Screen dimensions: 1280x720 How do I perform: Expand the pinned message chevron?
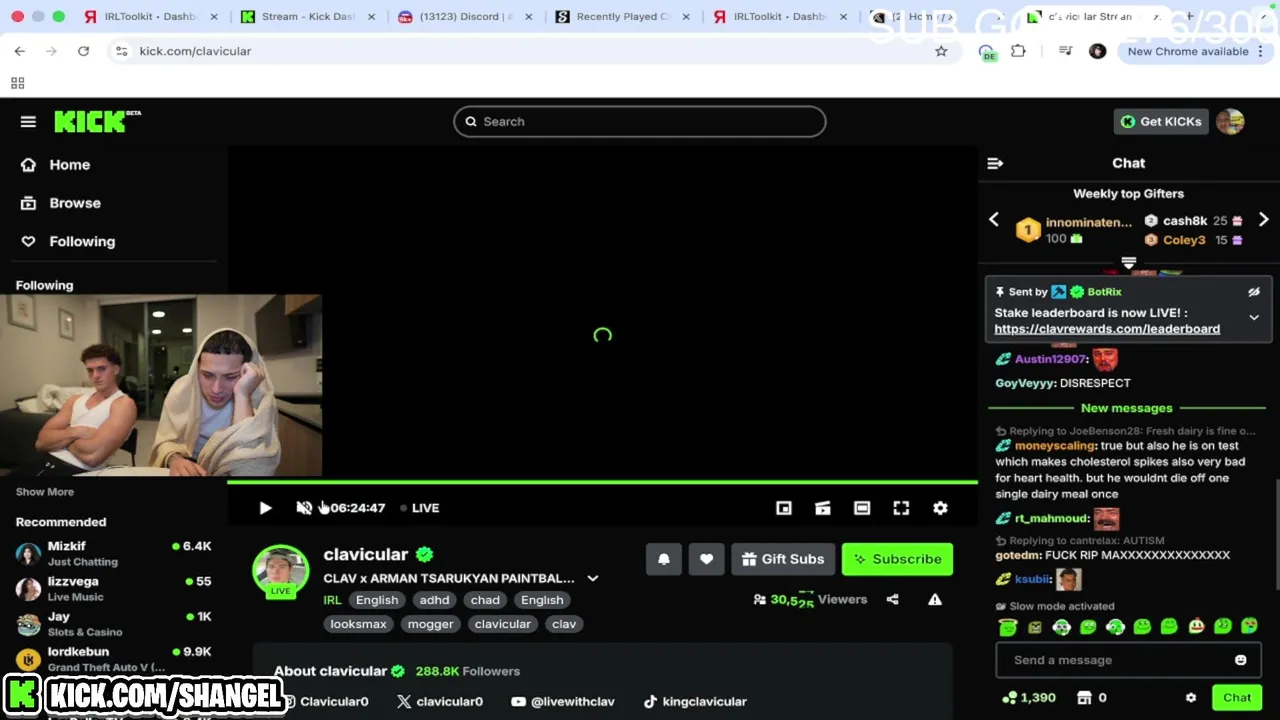1254,318
